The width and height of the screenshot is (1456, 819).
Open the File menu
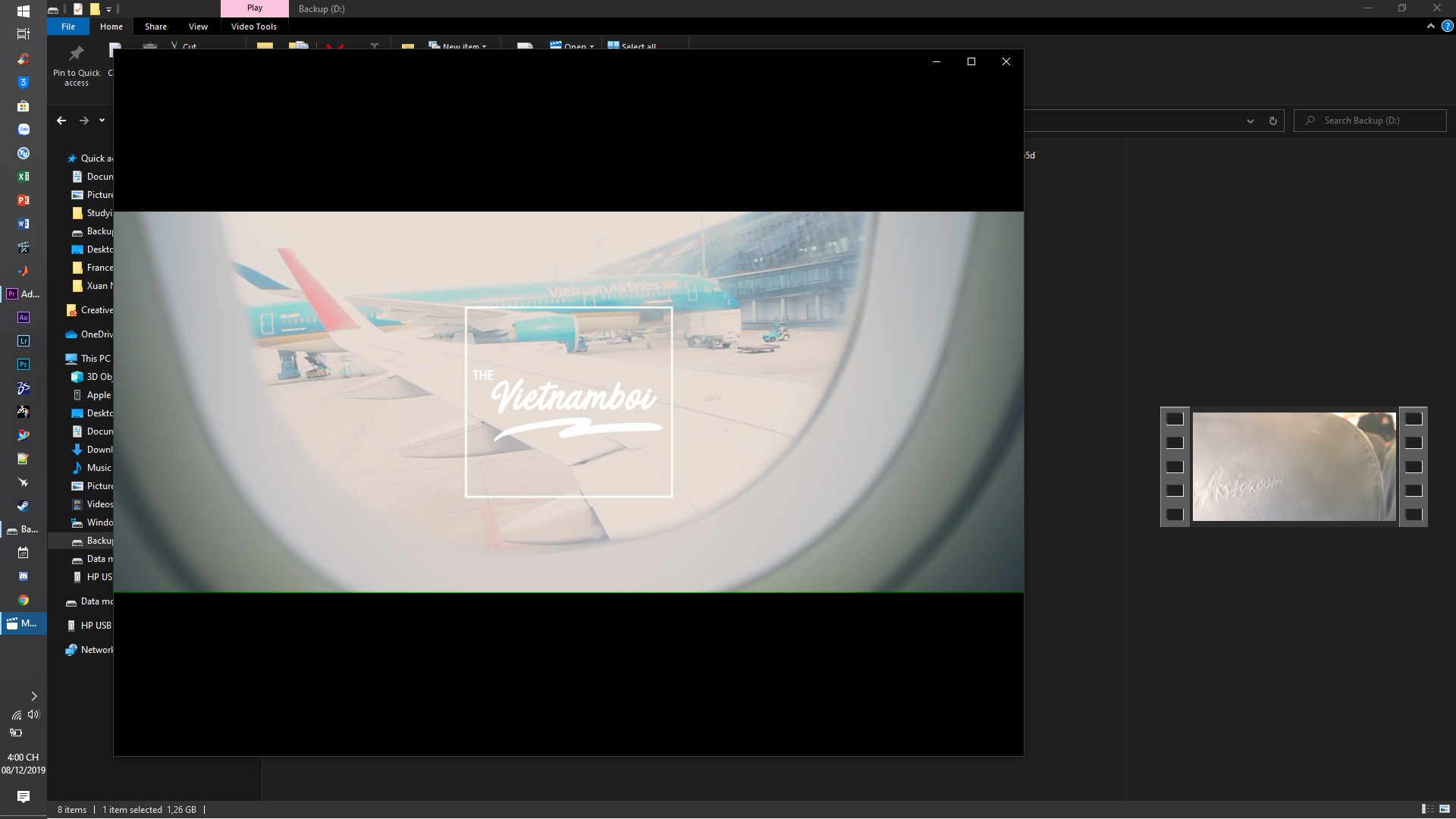coord(68,27)
